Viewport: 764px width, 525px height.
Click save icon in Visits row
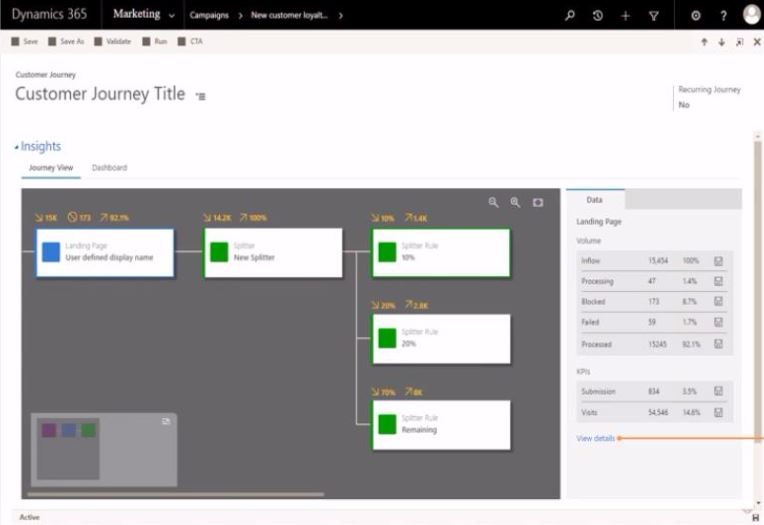click(x=718, y=412)
